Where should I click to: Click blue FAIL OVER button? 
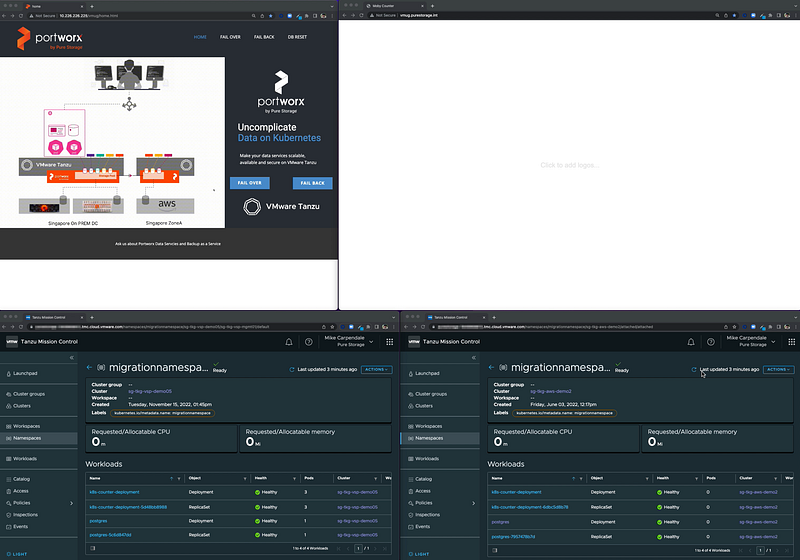coord(249,183)
